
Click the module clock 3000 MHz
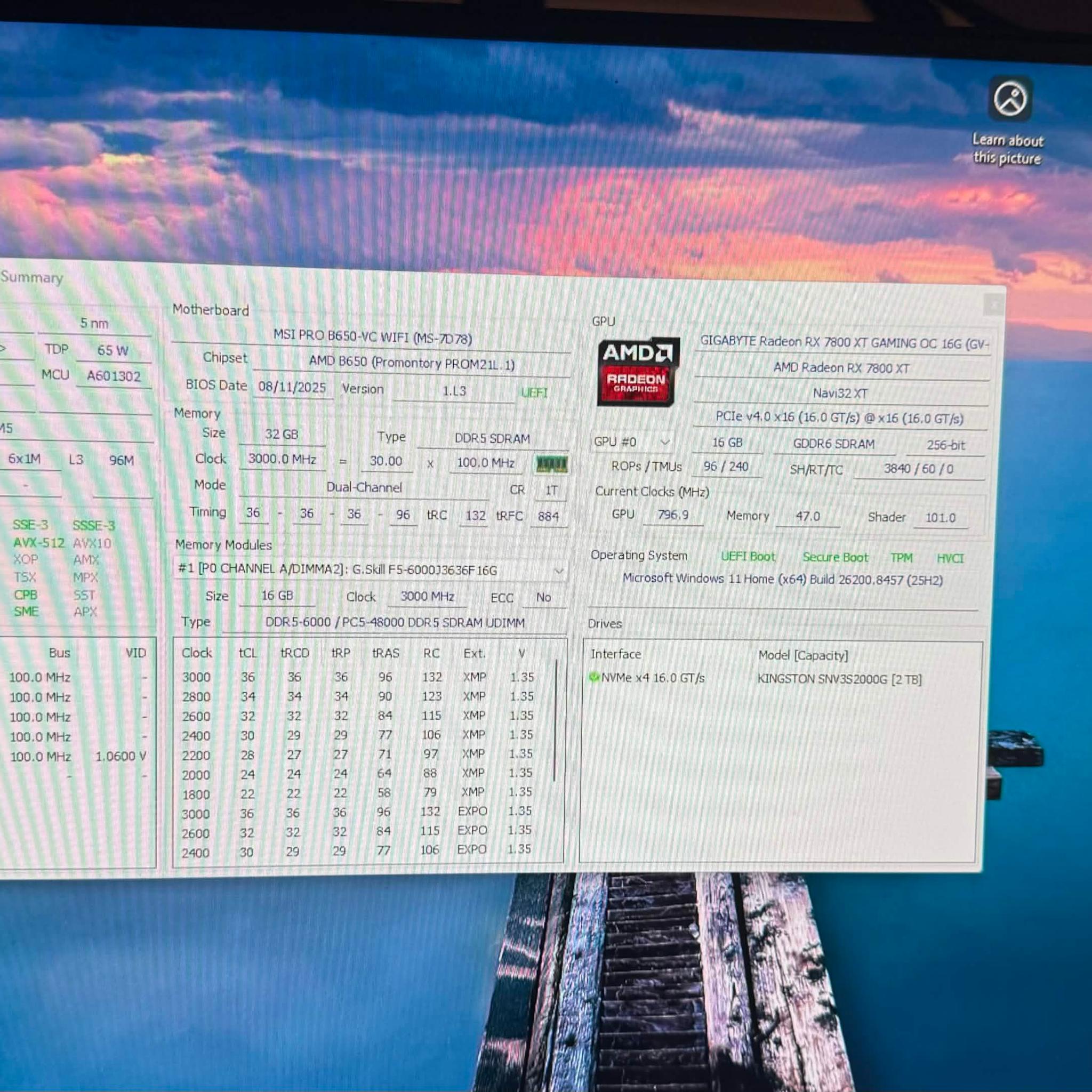click(x=427, y=596)
